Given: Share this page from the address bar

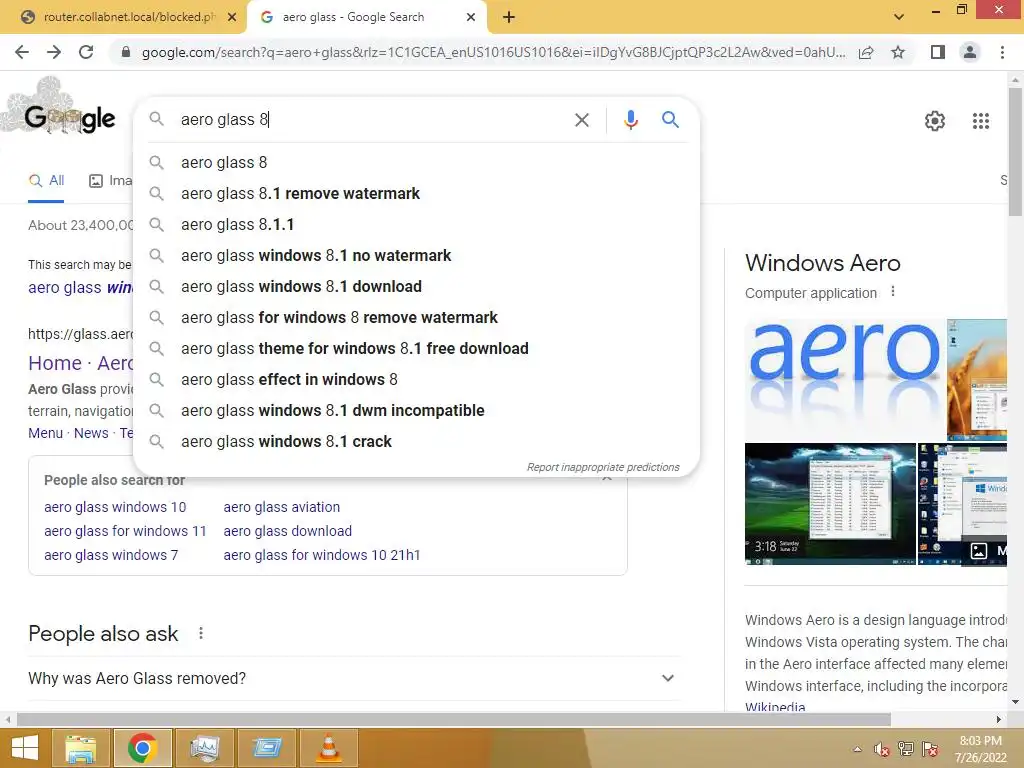Looking at the screenshot, I should pyautogui.click(x=866, y=52).
